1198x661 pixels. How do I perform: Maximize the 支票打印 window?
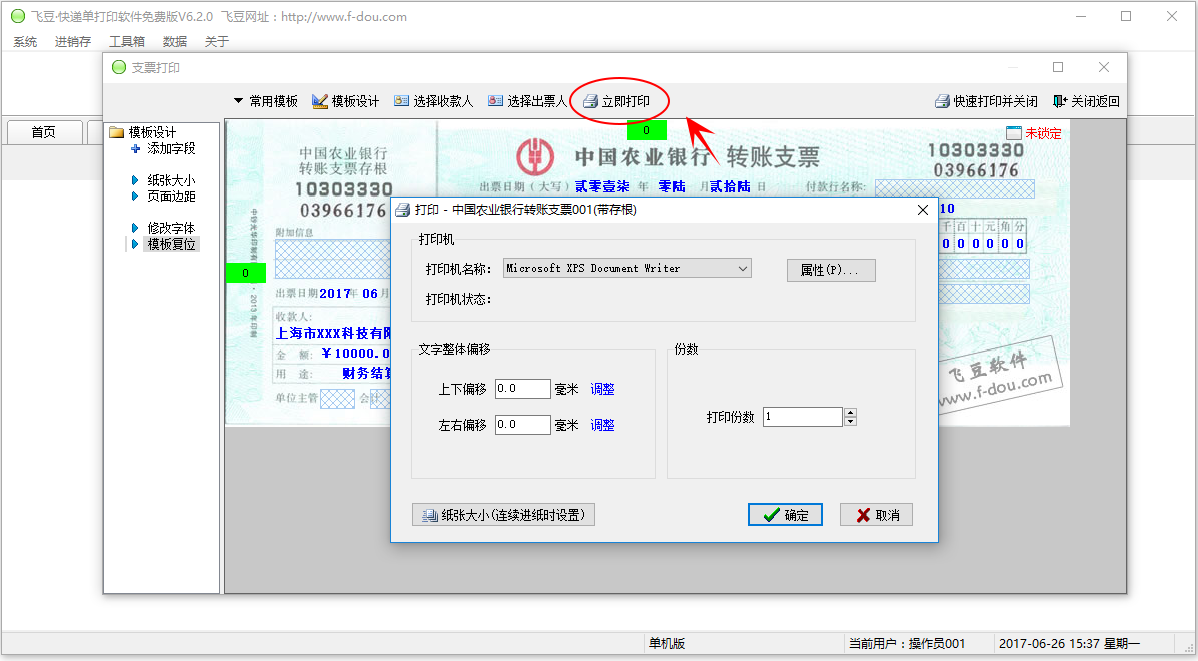pos(1058,67)
